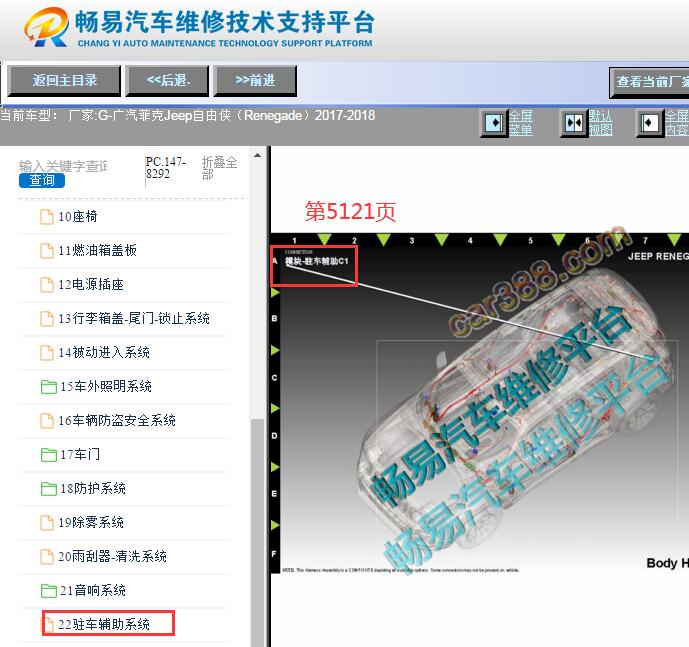Click the 查询 search button

click(x=42, y=180)
